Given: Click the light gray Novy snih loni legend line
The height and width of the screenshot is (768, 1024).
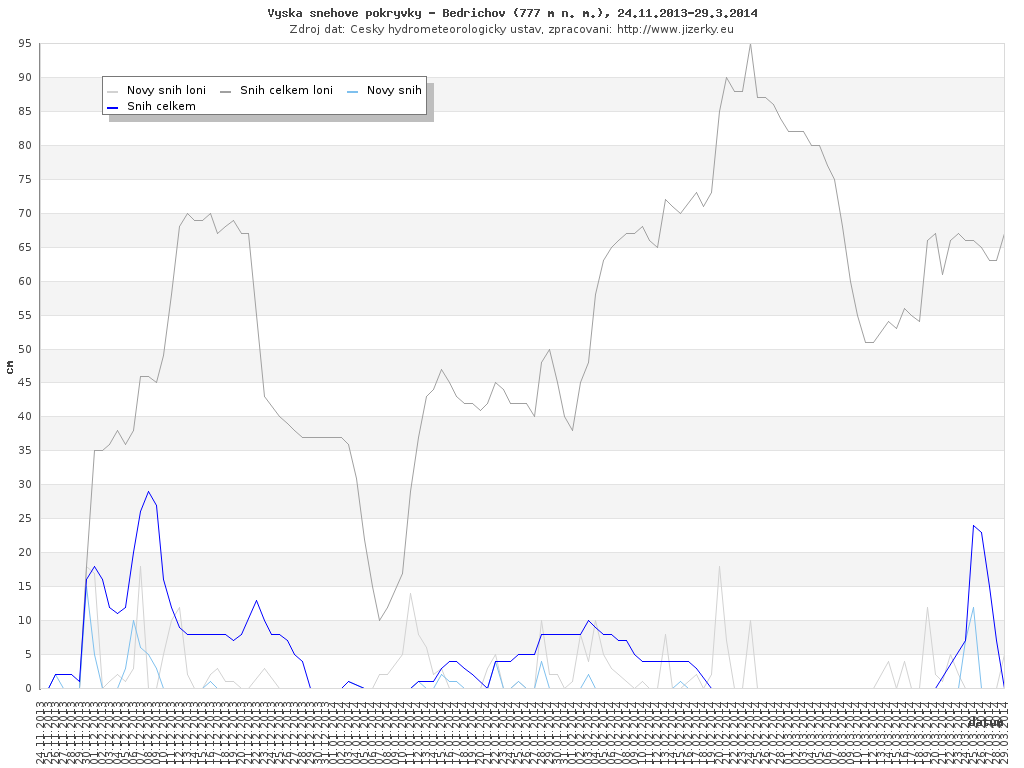Looking at the screenshot, I should [113, 91].
